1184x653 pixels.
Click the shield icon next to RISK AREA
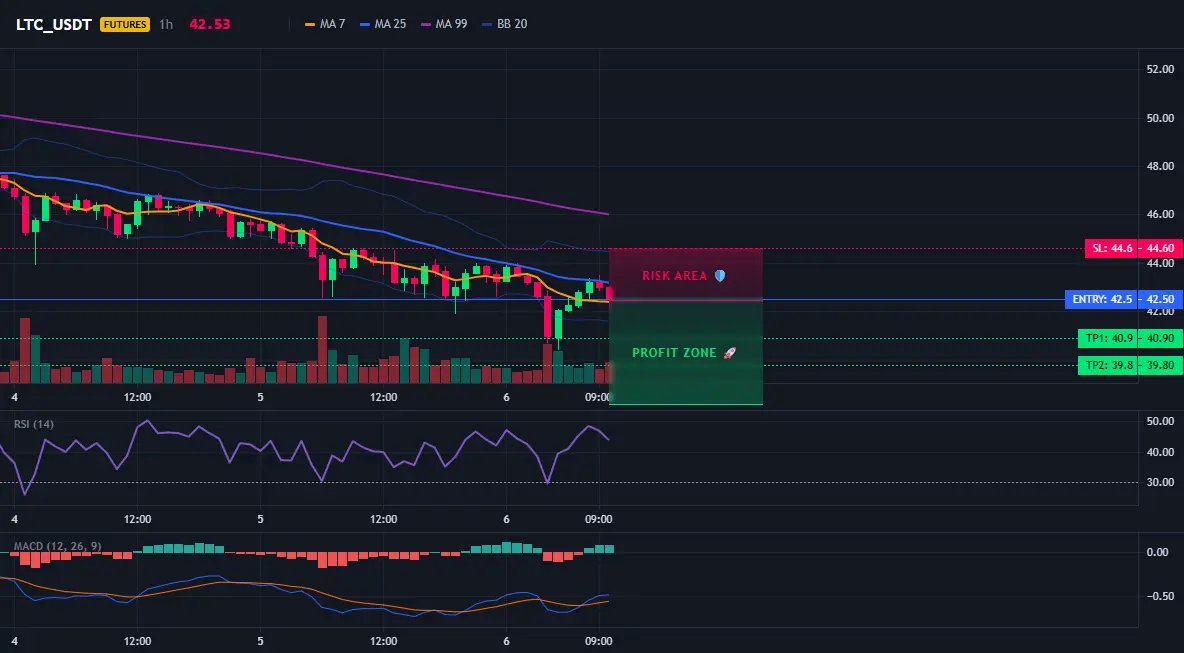coord(720,276)
